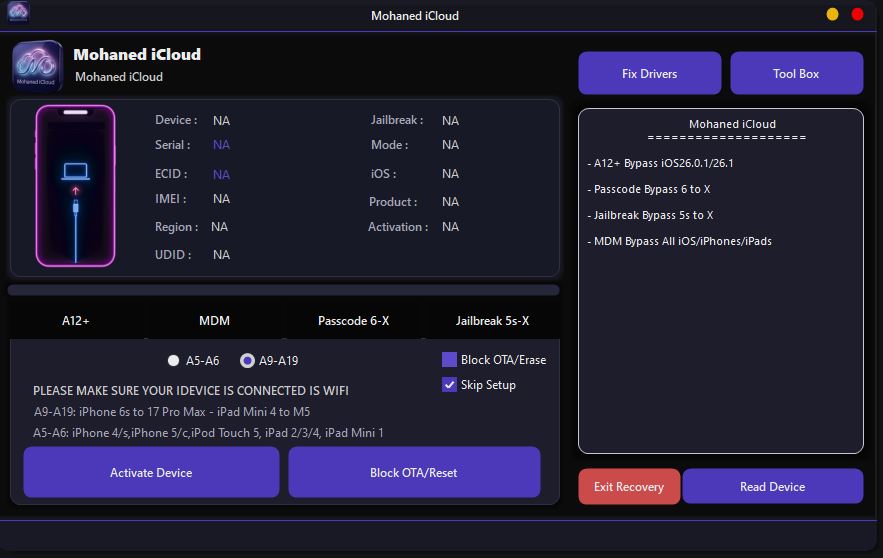
Task: Click the 'A9-A19: iPhone 6s to 17 Pro Max' line
Action: point(172,412)
